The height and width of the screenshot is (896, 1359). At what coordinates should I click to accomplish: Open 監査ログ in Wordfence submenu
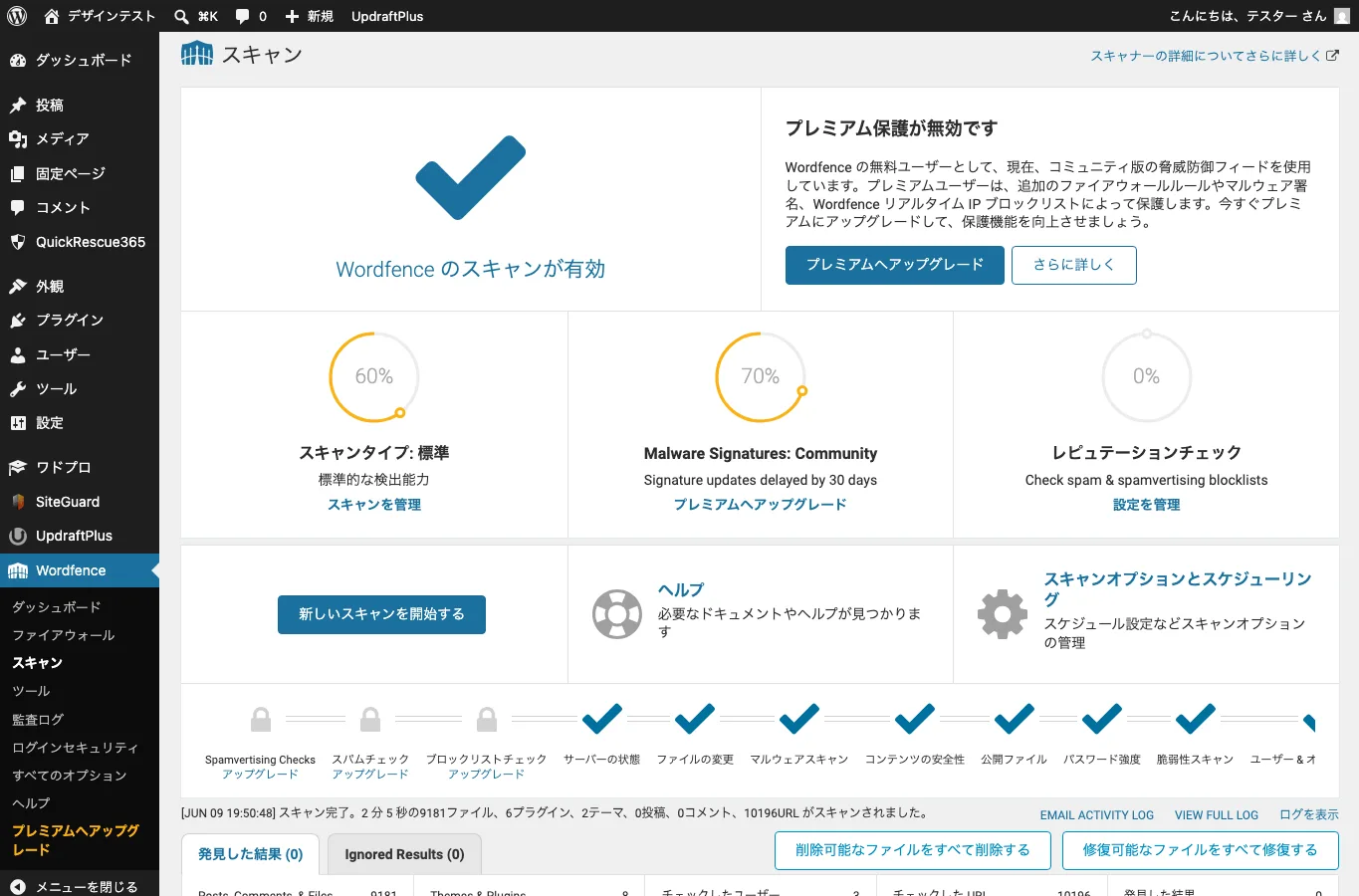tap(38, 719)
